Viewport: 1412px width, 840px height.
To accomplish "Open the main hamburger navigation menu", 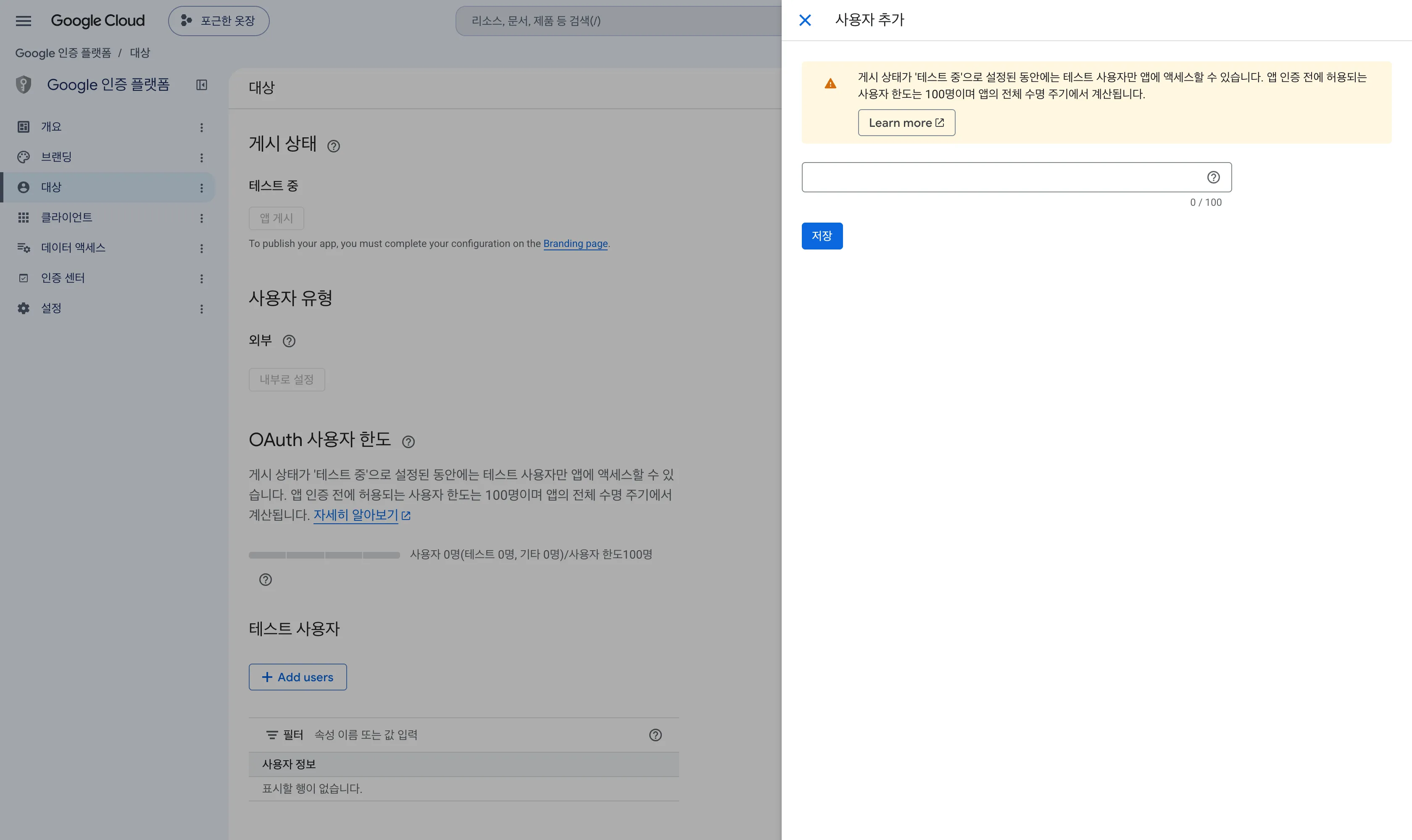I will click(23, 21).
